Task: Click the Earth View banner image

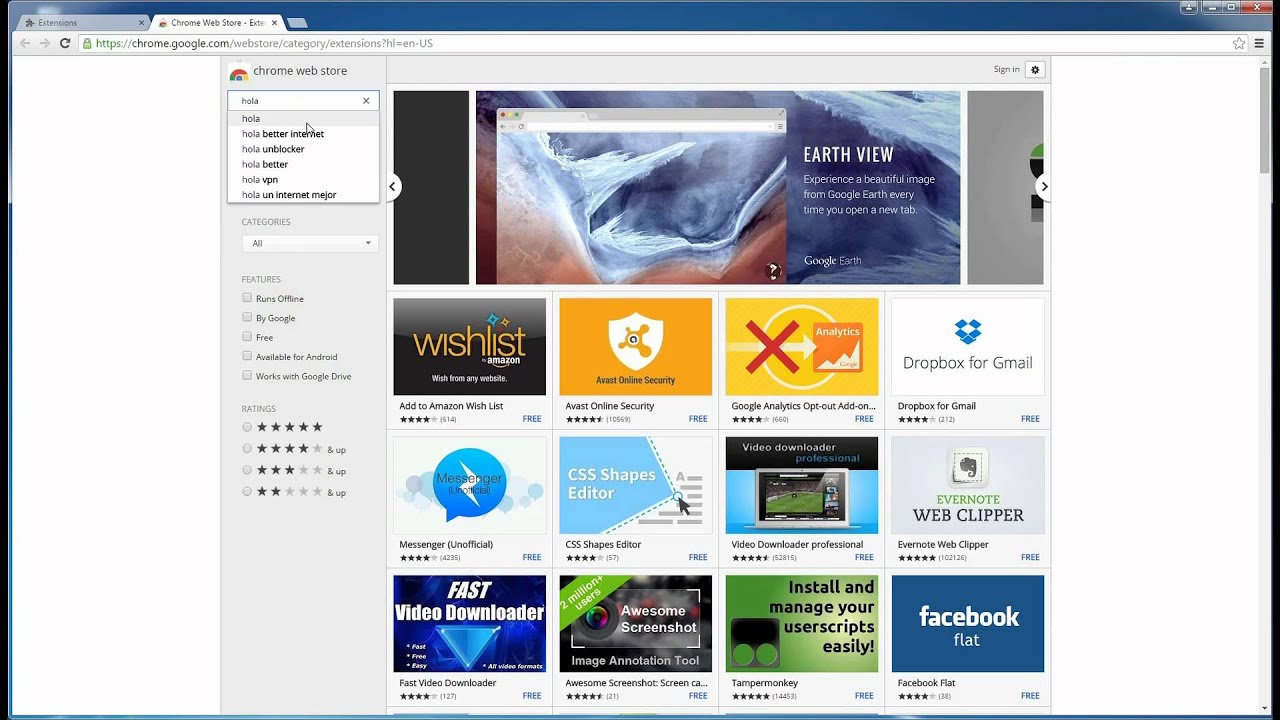Action: pos(718,188)
